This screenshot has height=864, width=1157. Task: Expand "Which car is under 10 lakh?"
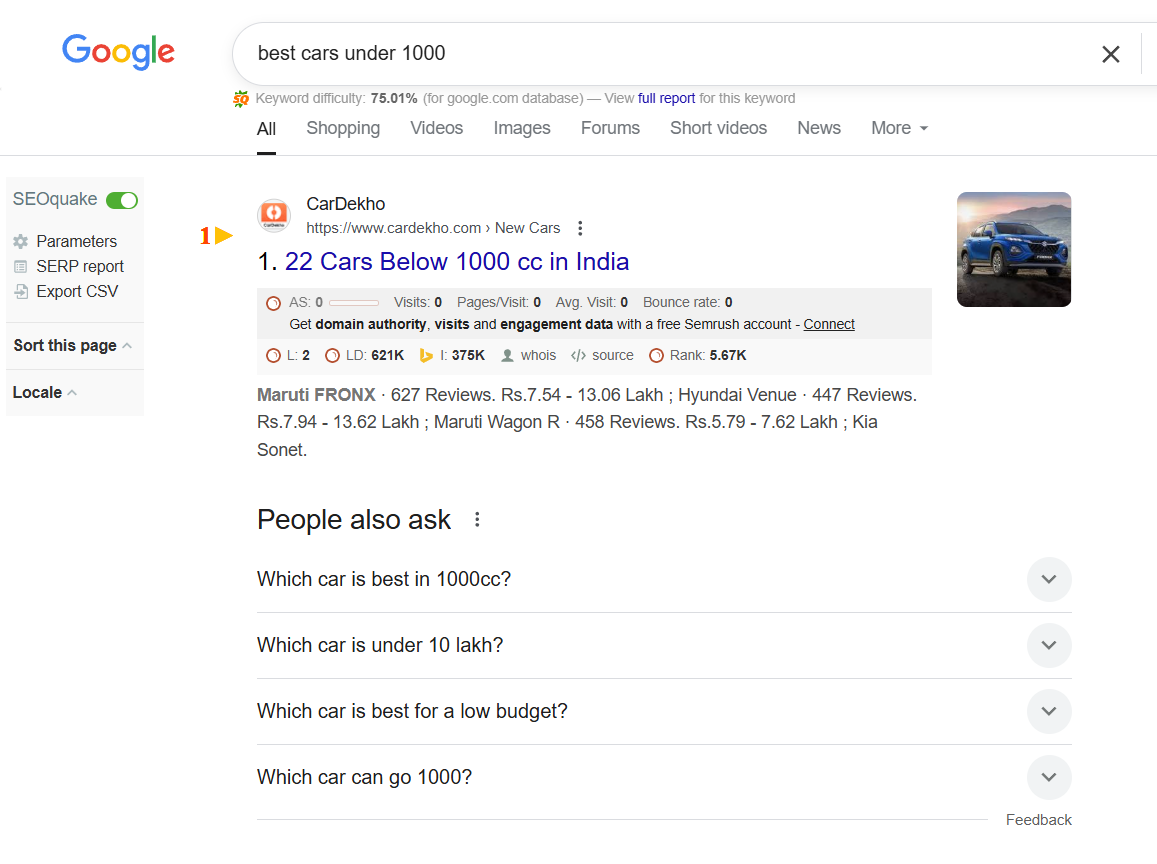pyautogui.click(x=1048, y=645)
